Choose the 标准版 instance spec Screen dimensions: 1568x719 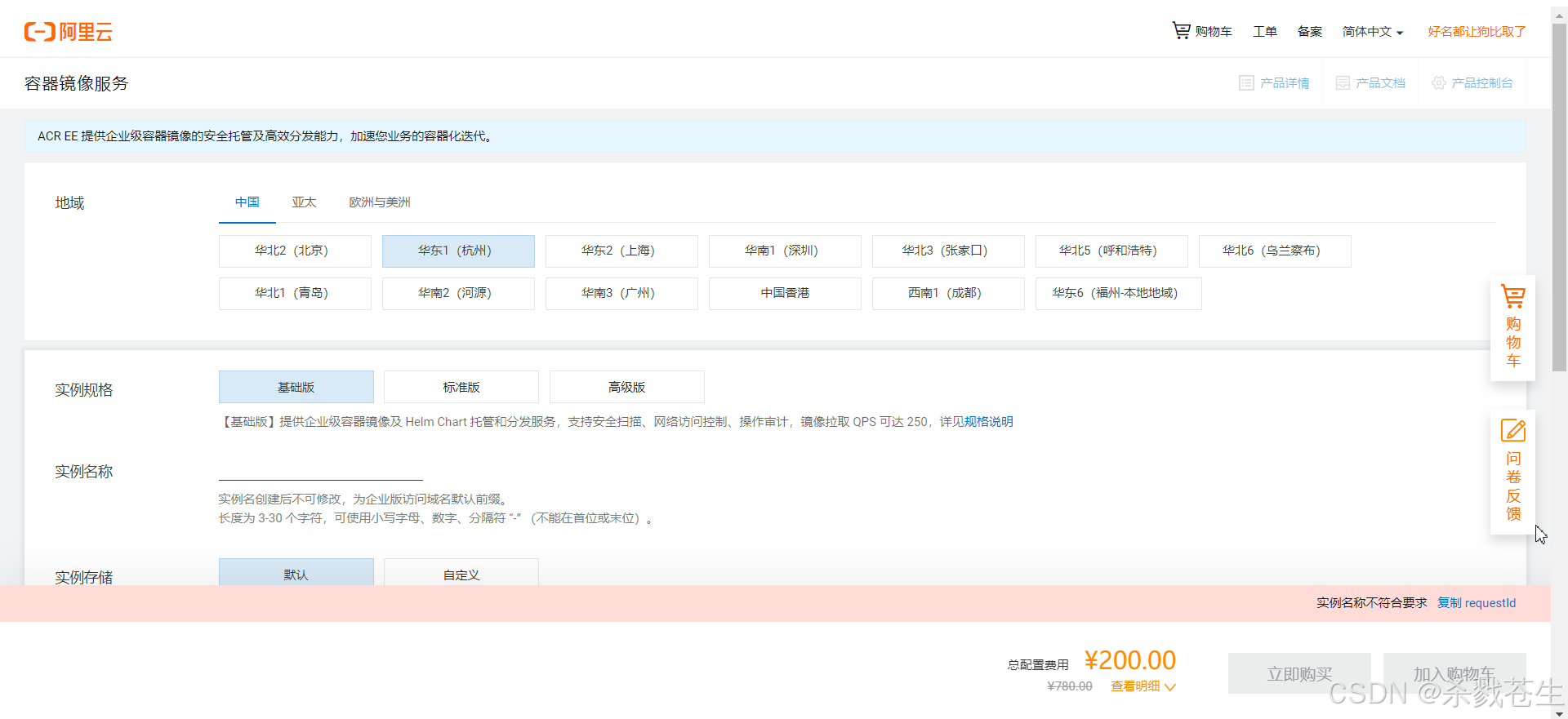pos(461,387)
